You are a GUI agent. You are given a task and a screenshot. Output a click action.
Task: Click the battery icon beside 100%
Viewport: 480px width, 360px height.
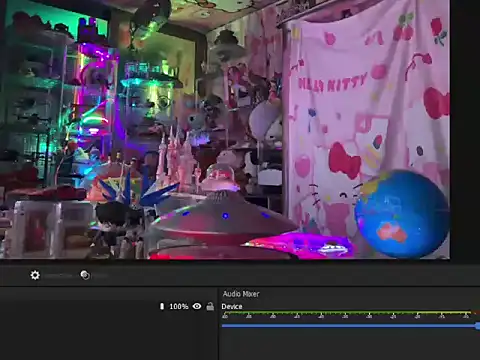[x=162, y=306]
